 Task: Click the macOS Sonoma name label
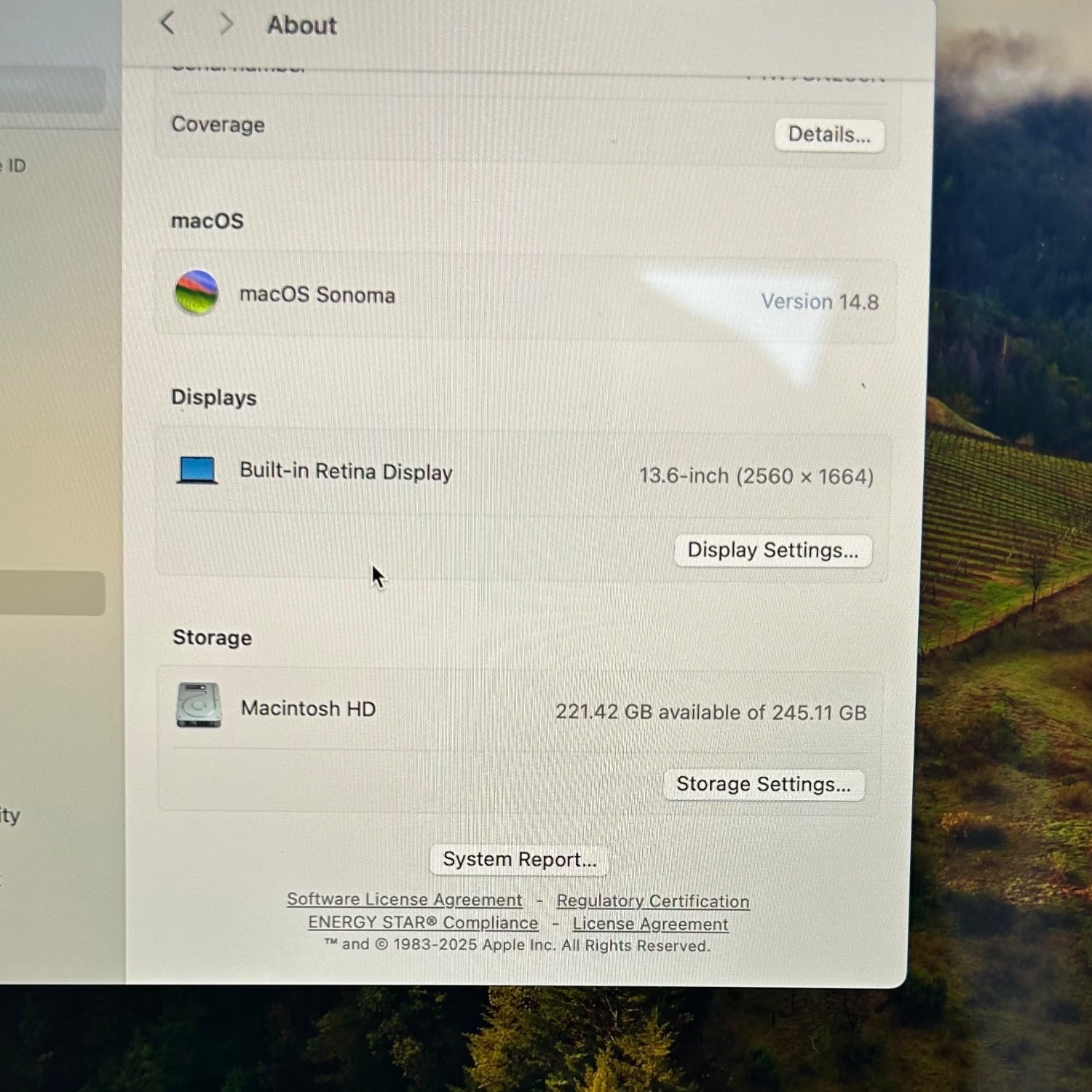(317, 295)
